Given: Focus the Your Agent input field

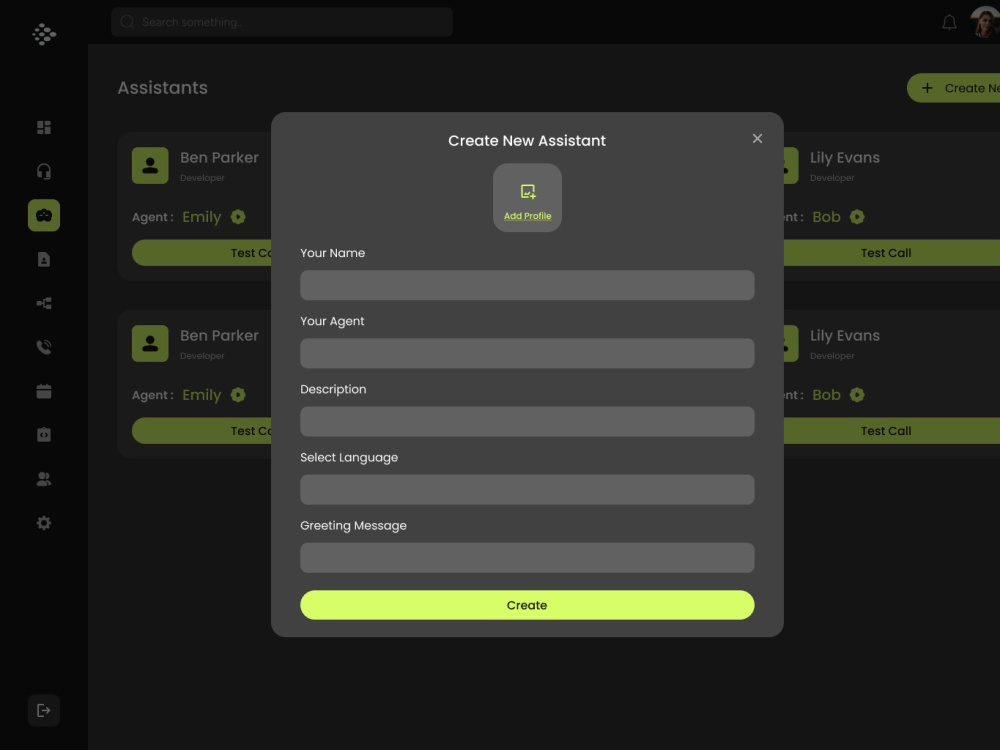Looking at the screenshot, I should coord(527,353).
